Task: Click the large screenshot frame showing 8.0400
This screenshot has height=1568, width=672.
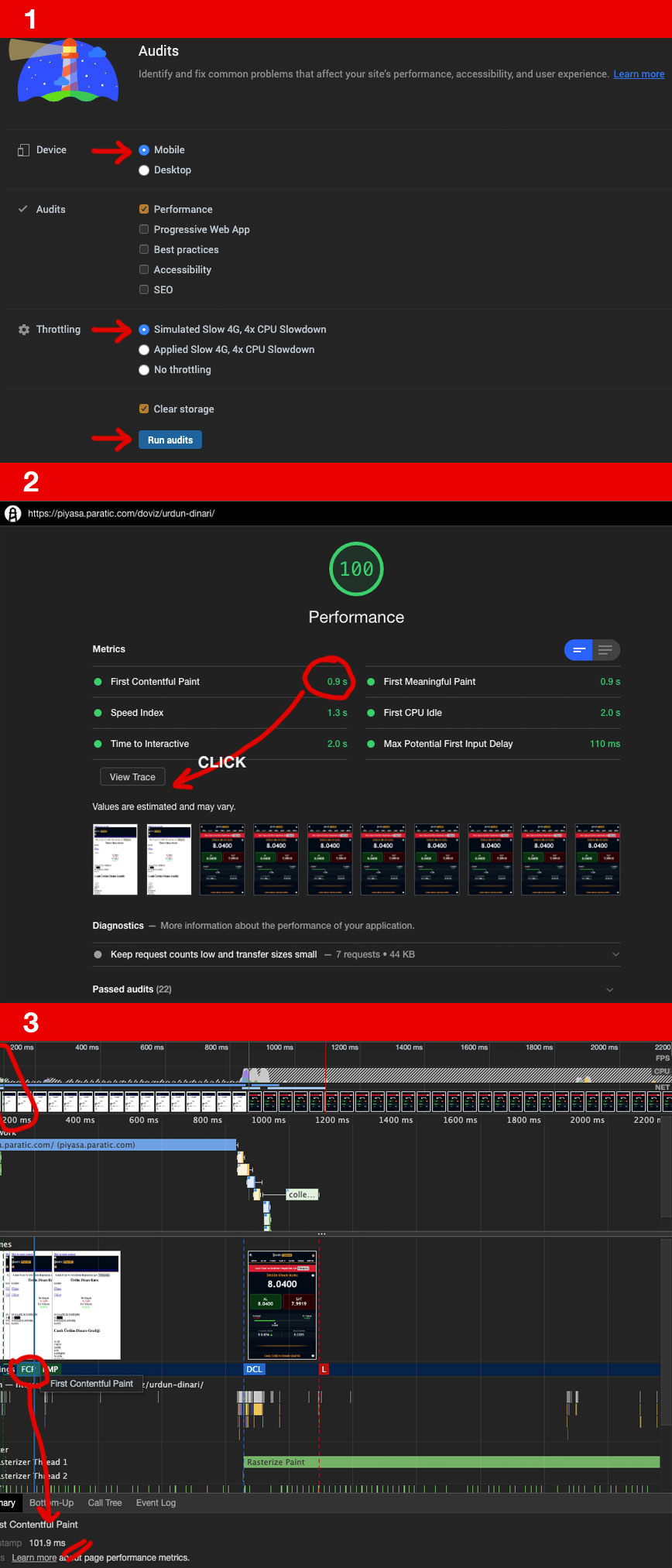Action: point(283,1306)
